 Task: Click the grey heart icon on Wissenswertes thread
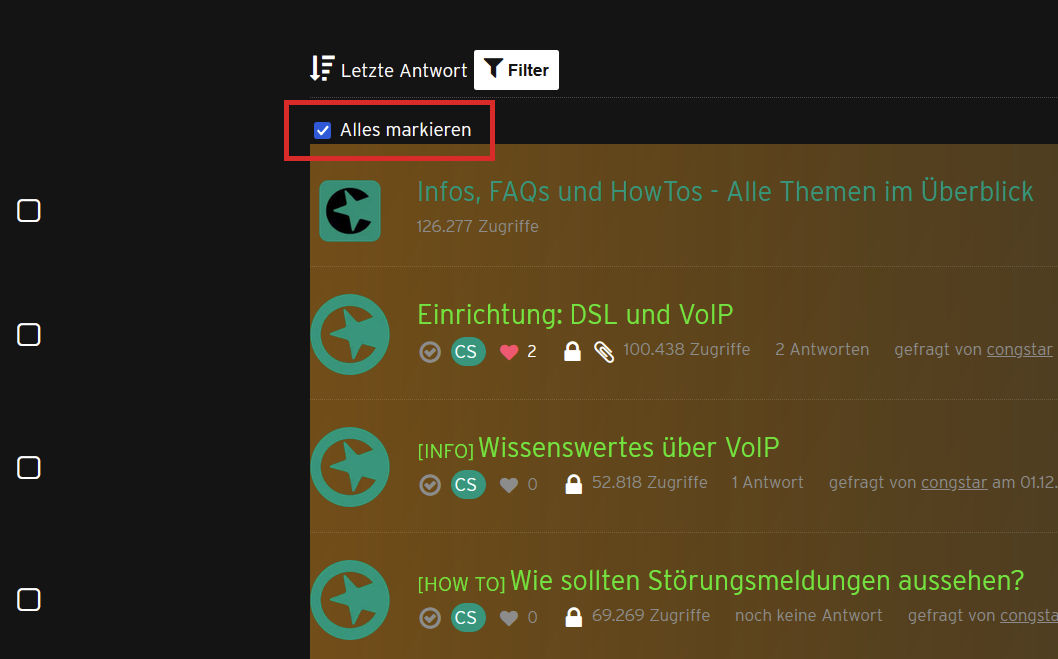[509, 484]
